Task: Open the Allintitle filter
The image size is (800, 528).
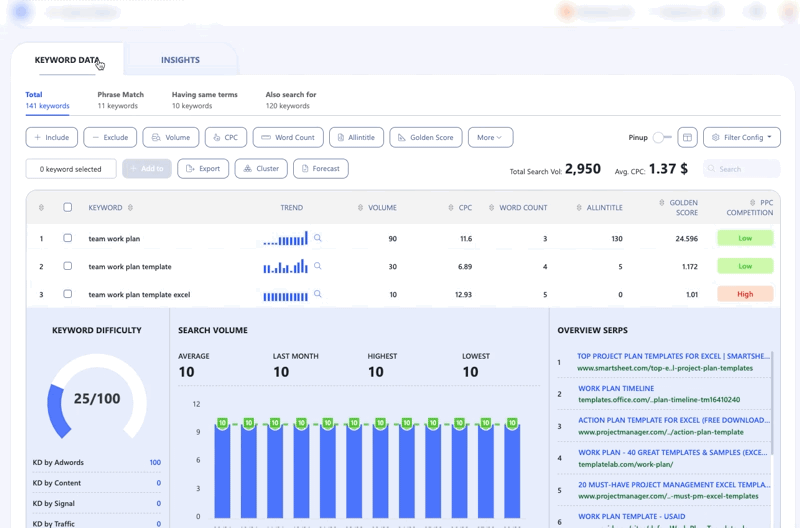Action: (x=356, y=137)
